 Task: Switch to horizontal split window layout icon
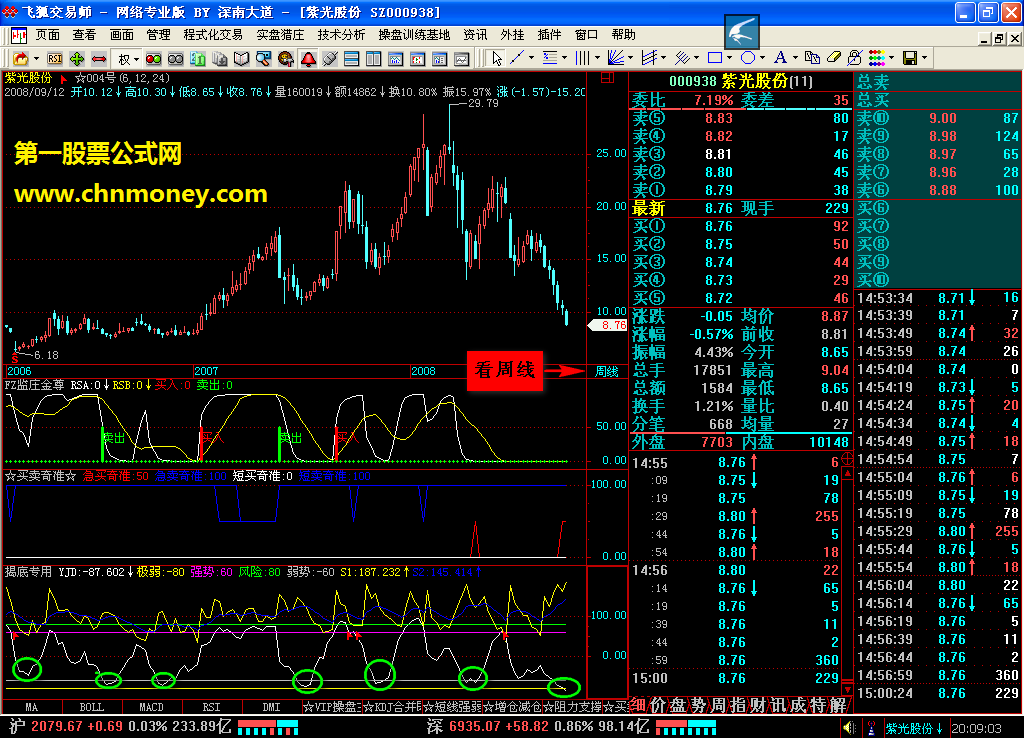[x=351, y=59]
